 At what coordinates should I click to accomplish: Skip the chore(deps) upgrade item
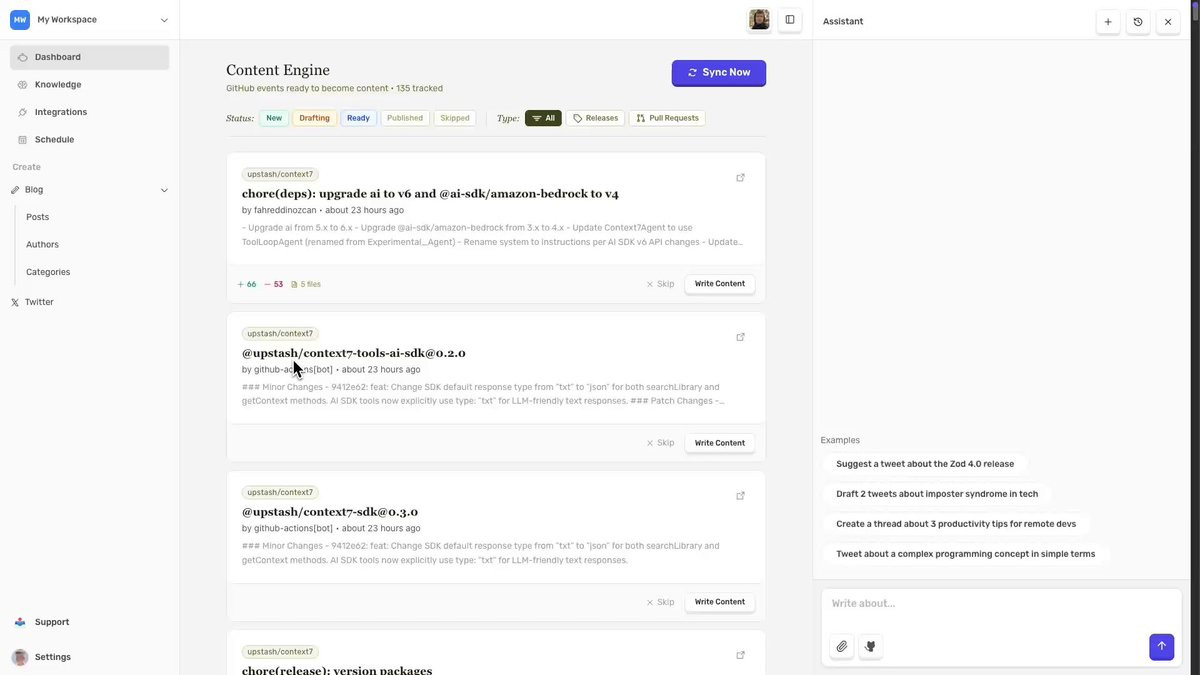[660, 284]
